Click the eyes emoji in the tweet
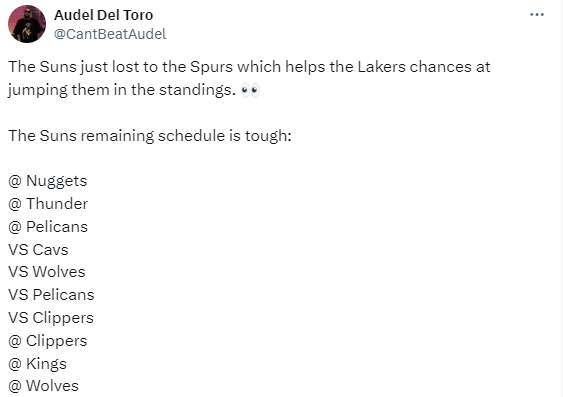563x397 pixels. point(250,90)
